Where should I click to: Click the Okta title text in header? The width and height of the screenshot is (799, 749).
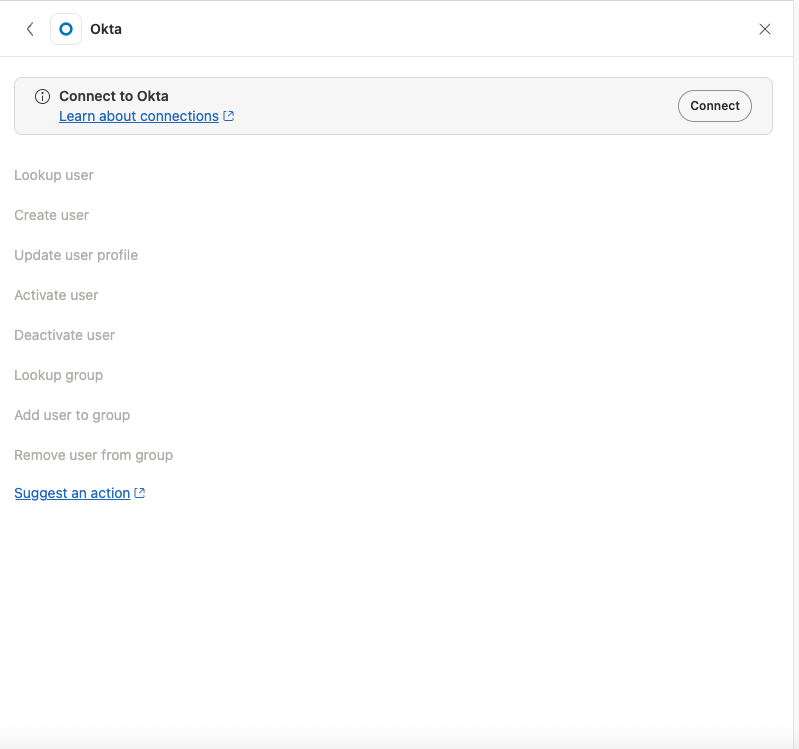(x=106, y=29)
